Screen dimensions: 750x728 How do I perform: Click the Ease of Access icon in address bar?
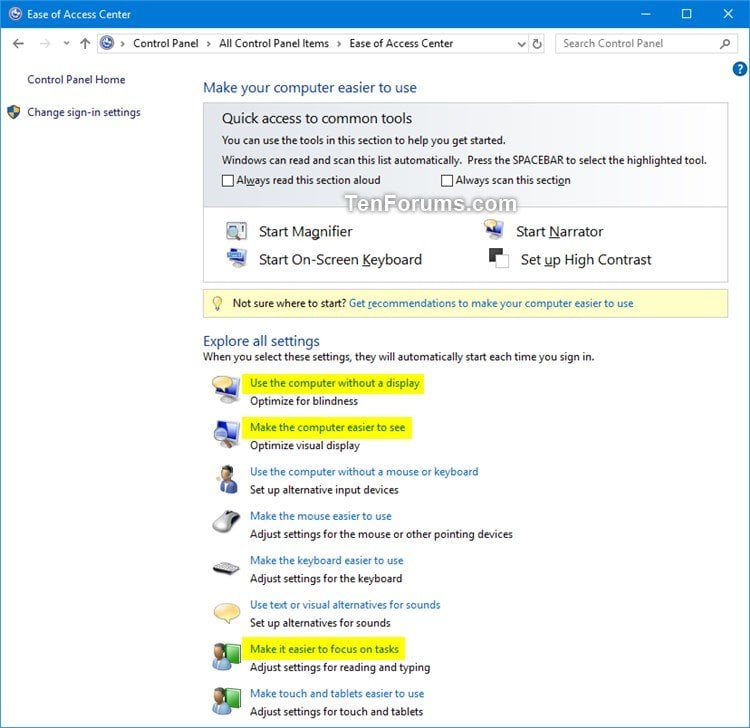coord(107,43)
